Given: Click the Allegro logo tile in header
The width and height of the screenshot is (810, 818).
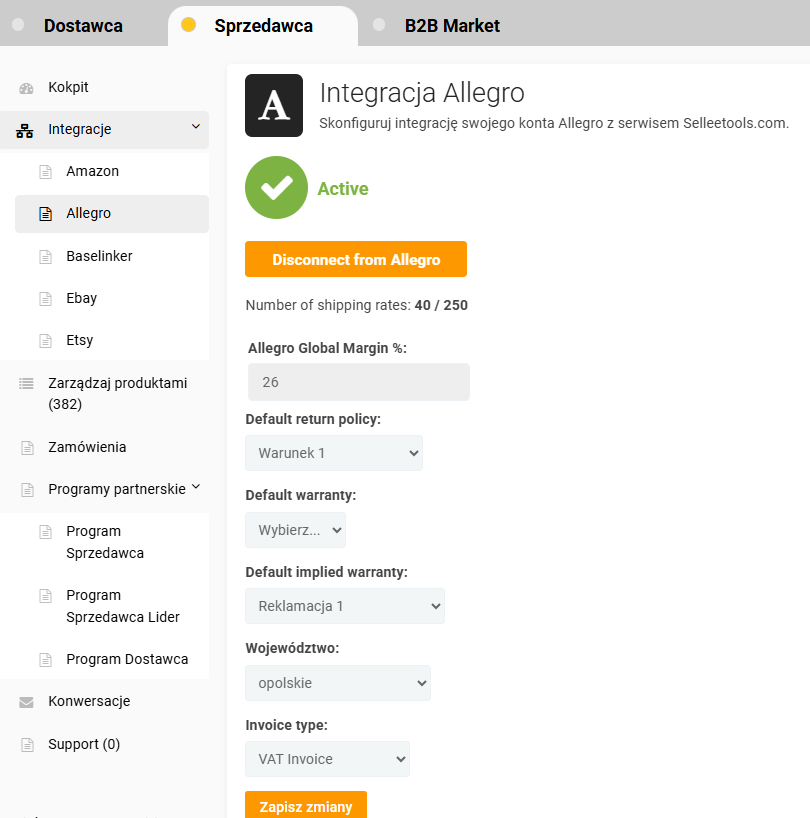Looking at the screenshot, I should (x=274, y=105).
